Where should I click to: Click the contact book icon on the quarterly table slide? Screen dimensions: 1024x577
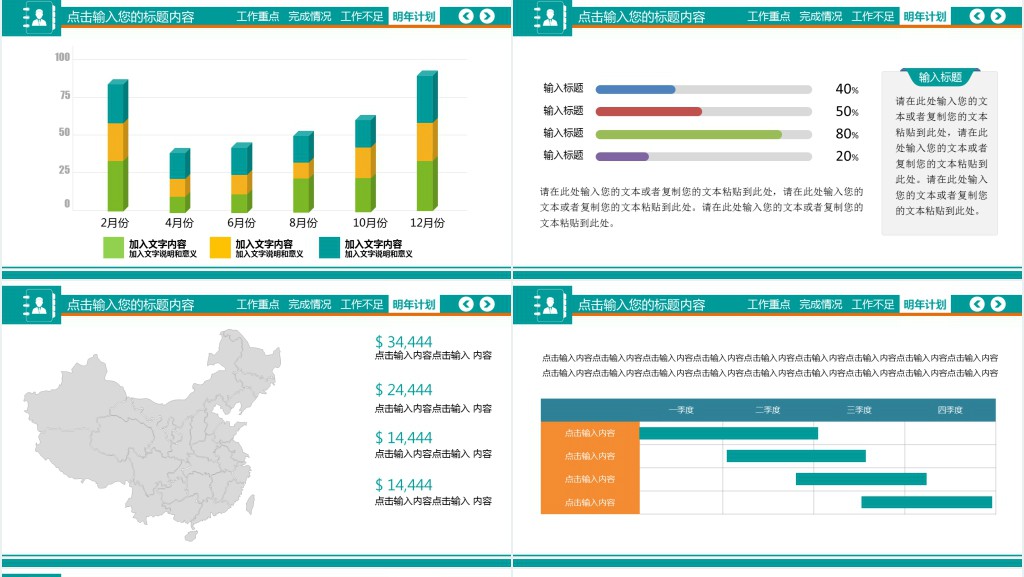[x=550, y=305]
